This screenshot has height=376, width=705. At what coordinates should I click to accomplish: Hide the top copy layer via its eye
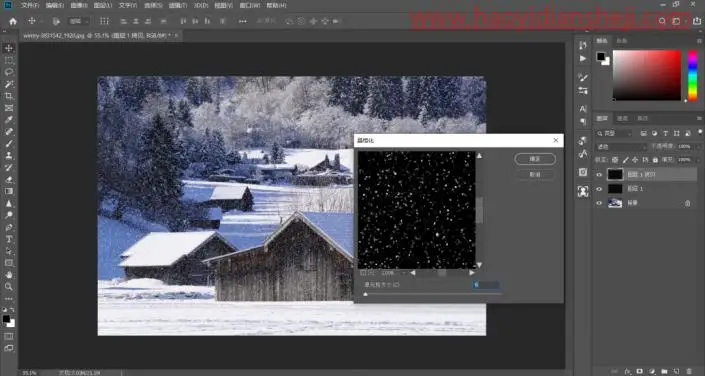tap(599, 175)
